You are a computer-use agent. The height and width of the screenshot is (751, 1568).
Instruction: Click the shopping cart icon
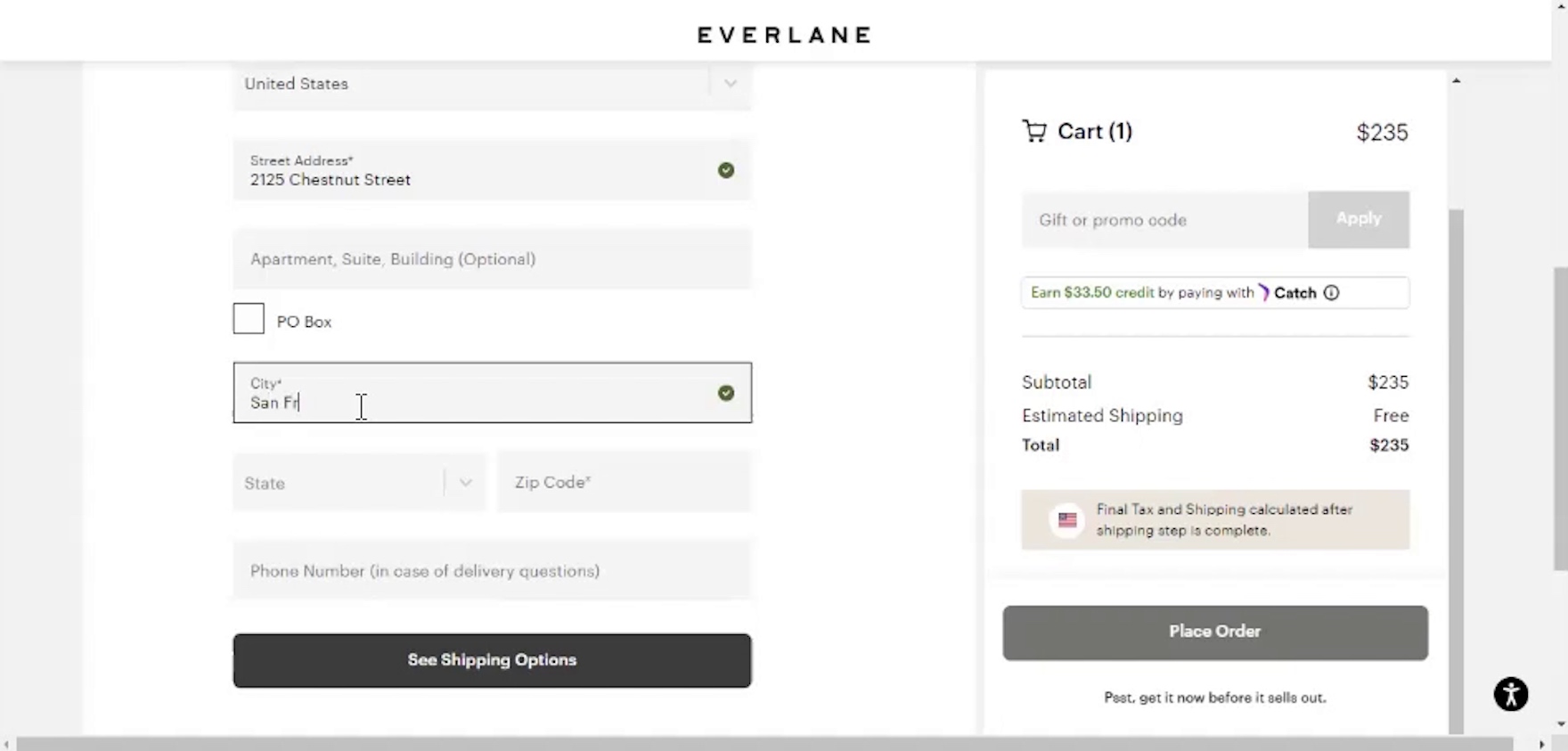point(1034,132)
